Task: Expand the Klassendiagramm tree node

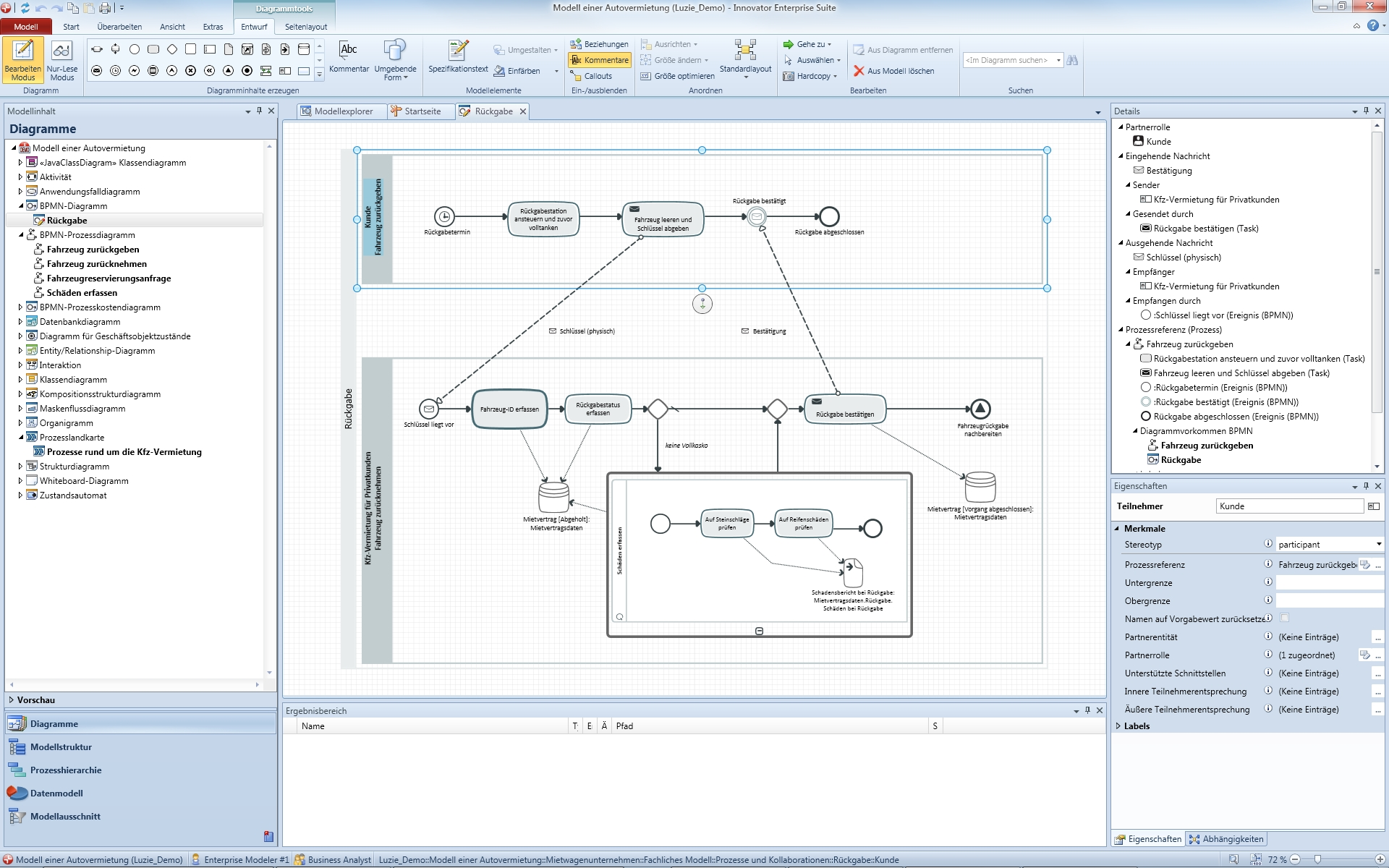Action: coord(20,380)
